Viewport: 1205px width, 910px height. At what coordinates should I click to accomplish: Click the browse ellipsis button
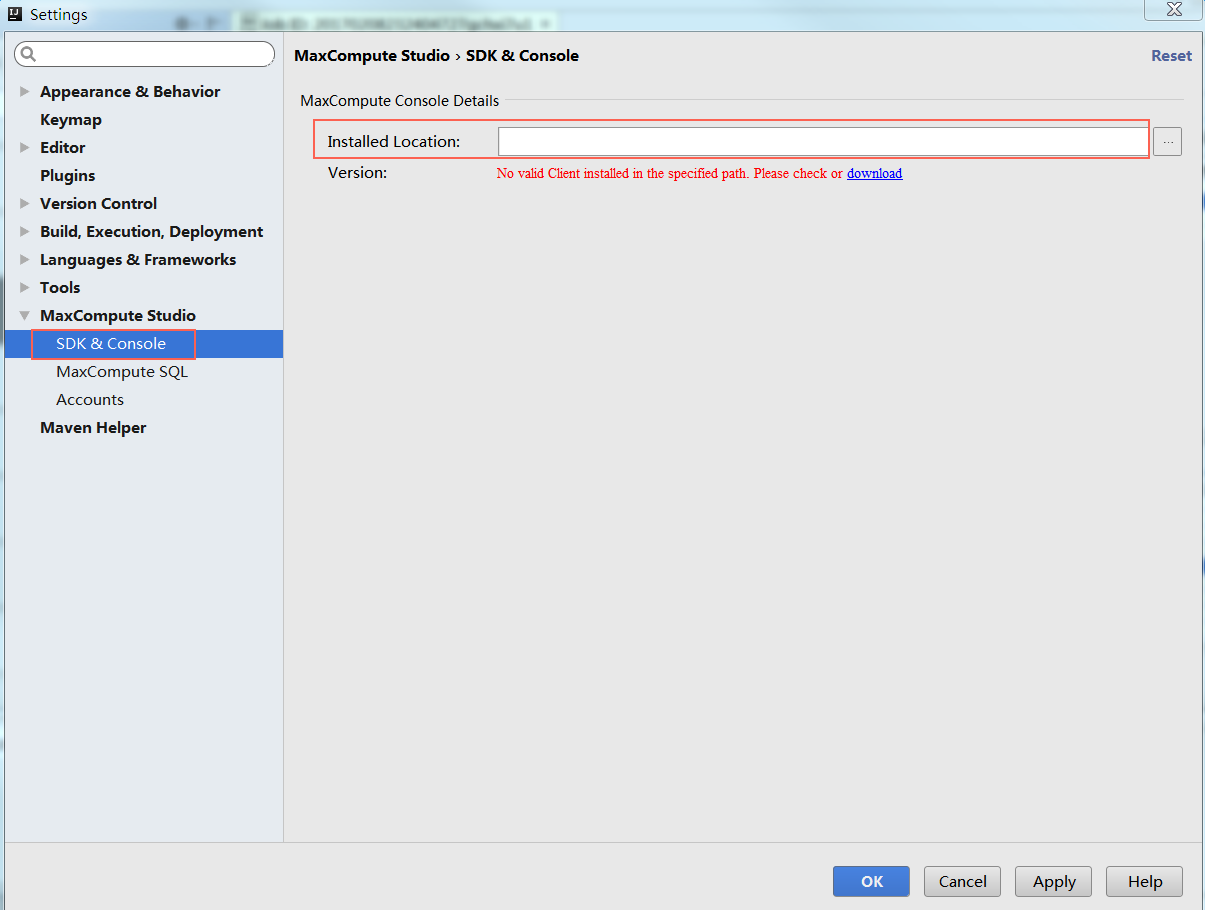pyautogui.click(x=1167, y=142)
